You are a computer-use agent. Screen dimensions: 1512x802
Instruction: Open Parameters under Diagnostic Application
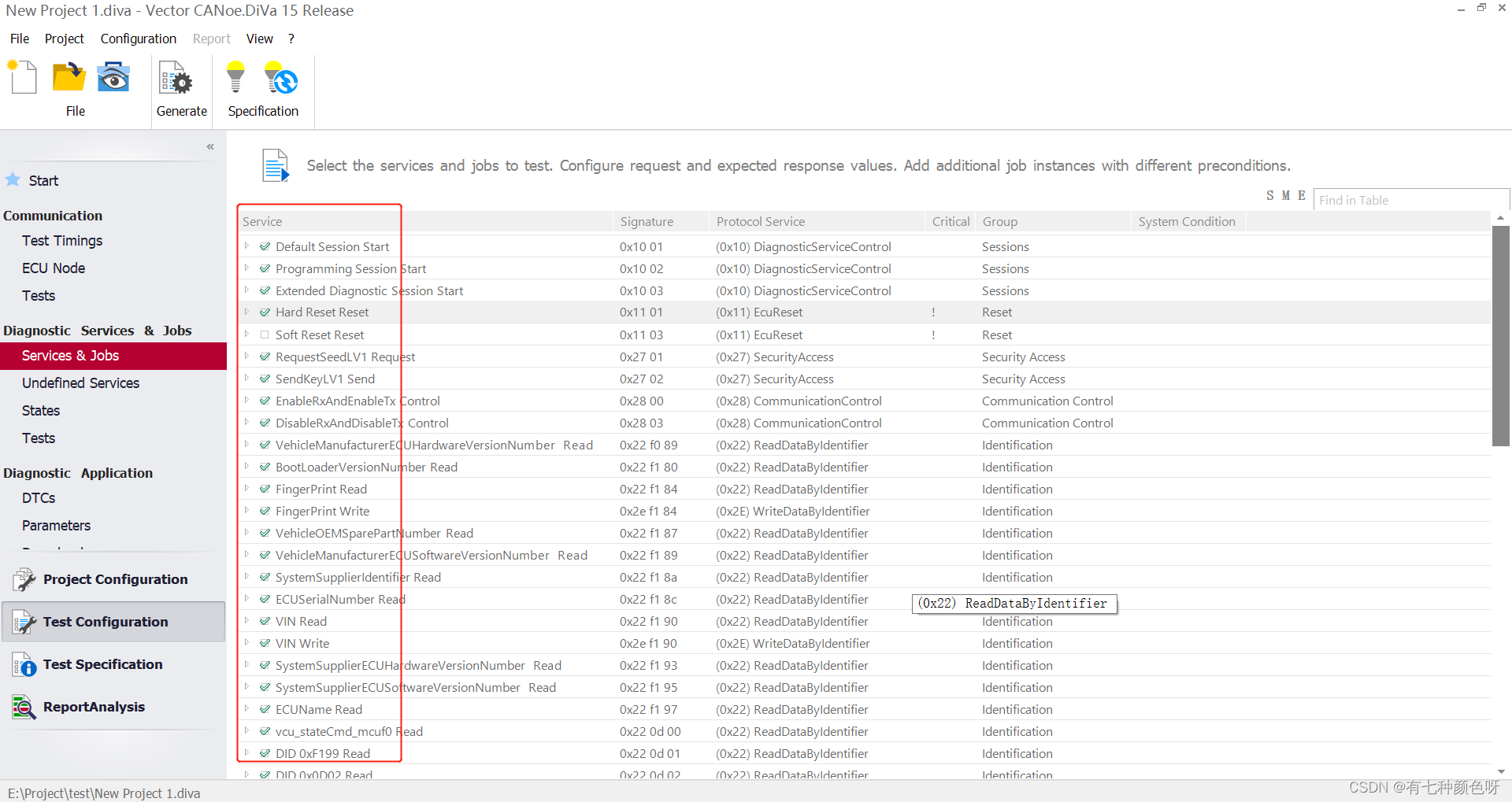pos(56,526)
